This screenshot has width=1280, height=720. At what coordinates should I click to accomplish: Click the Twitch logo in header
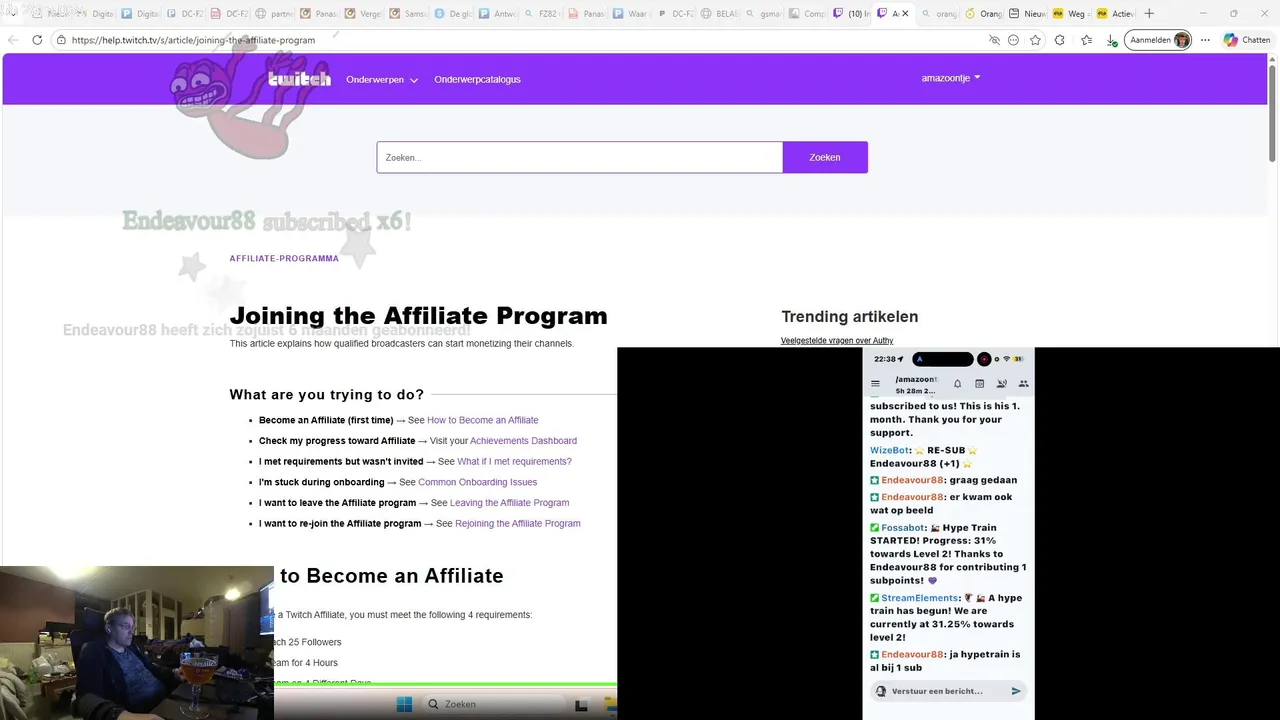tap(299, 79)
